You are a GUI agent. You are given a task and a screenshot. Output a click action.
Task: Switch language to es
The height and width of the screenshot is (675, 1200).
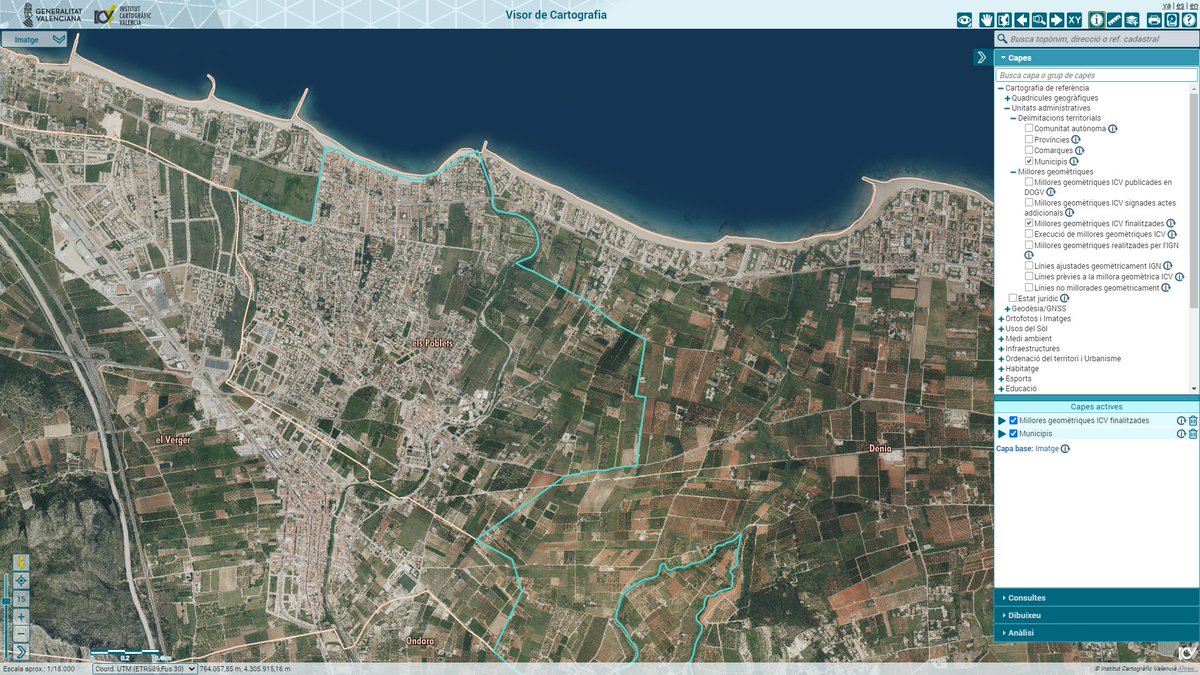coord(1180,5)
